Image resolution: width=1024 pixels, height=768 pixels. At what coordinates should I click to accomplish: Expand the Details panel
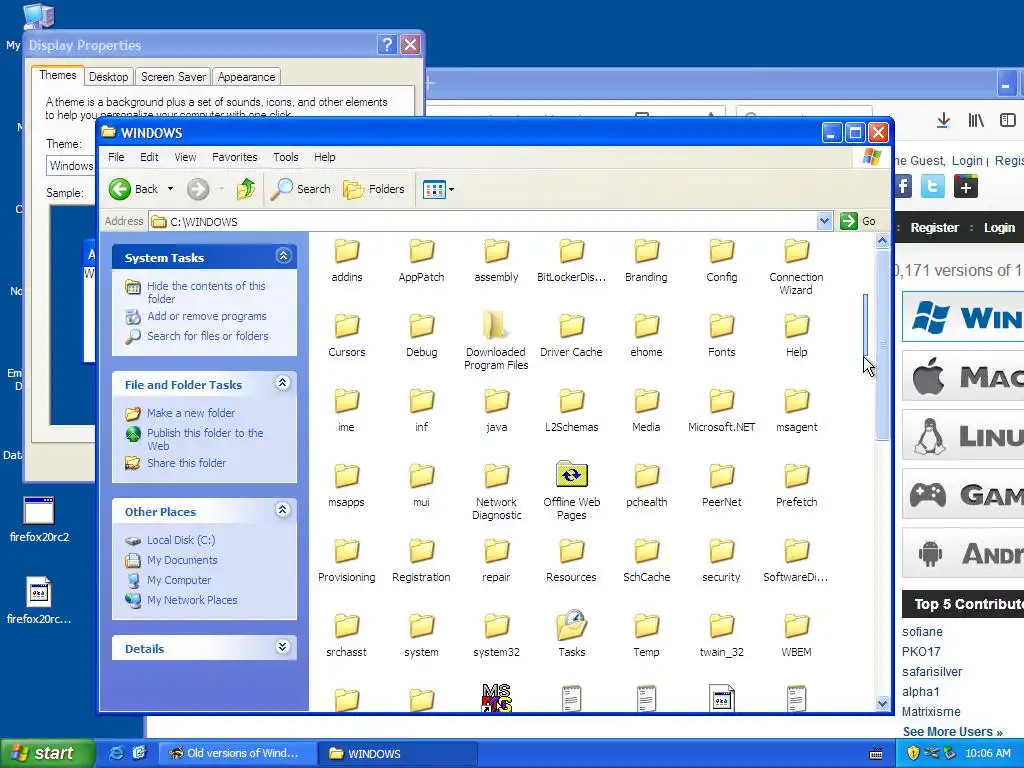(x=283, y=647)
